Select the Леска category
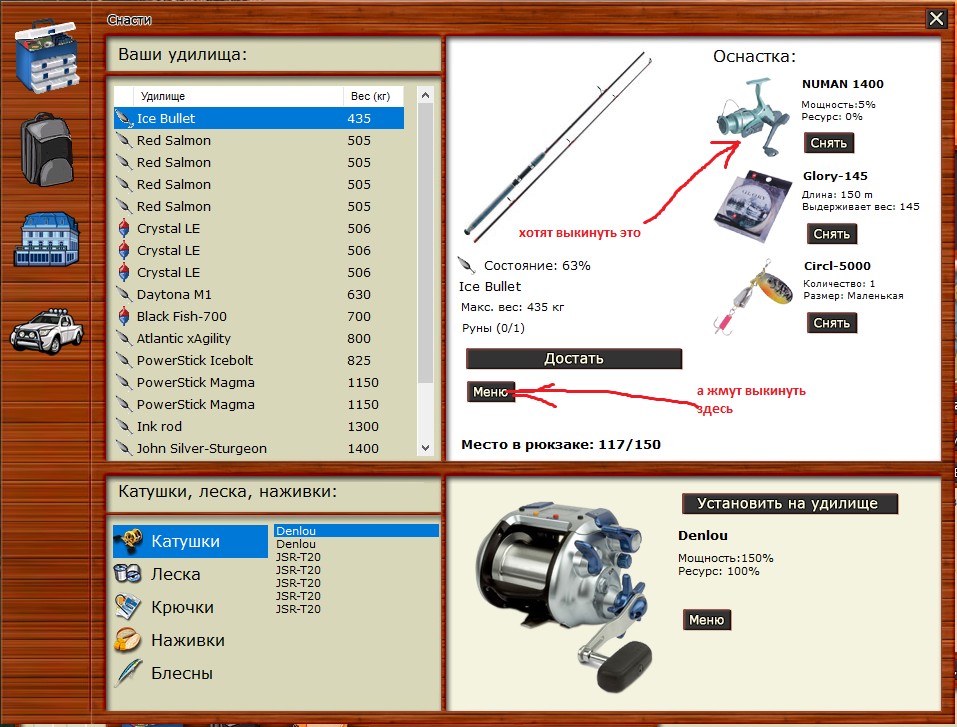The height and width of the screenshot is (727, 957). tap(175, 574)
